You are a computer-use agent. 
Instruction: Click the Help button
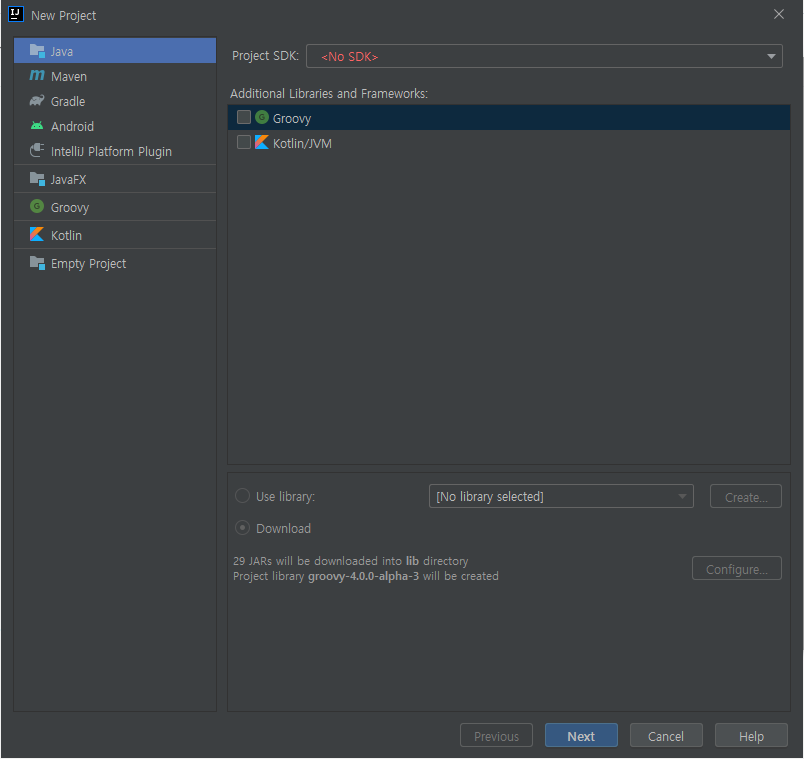tap(751, 735)
